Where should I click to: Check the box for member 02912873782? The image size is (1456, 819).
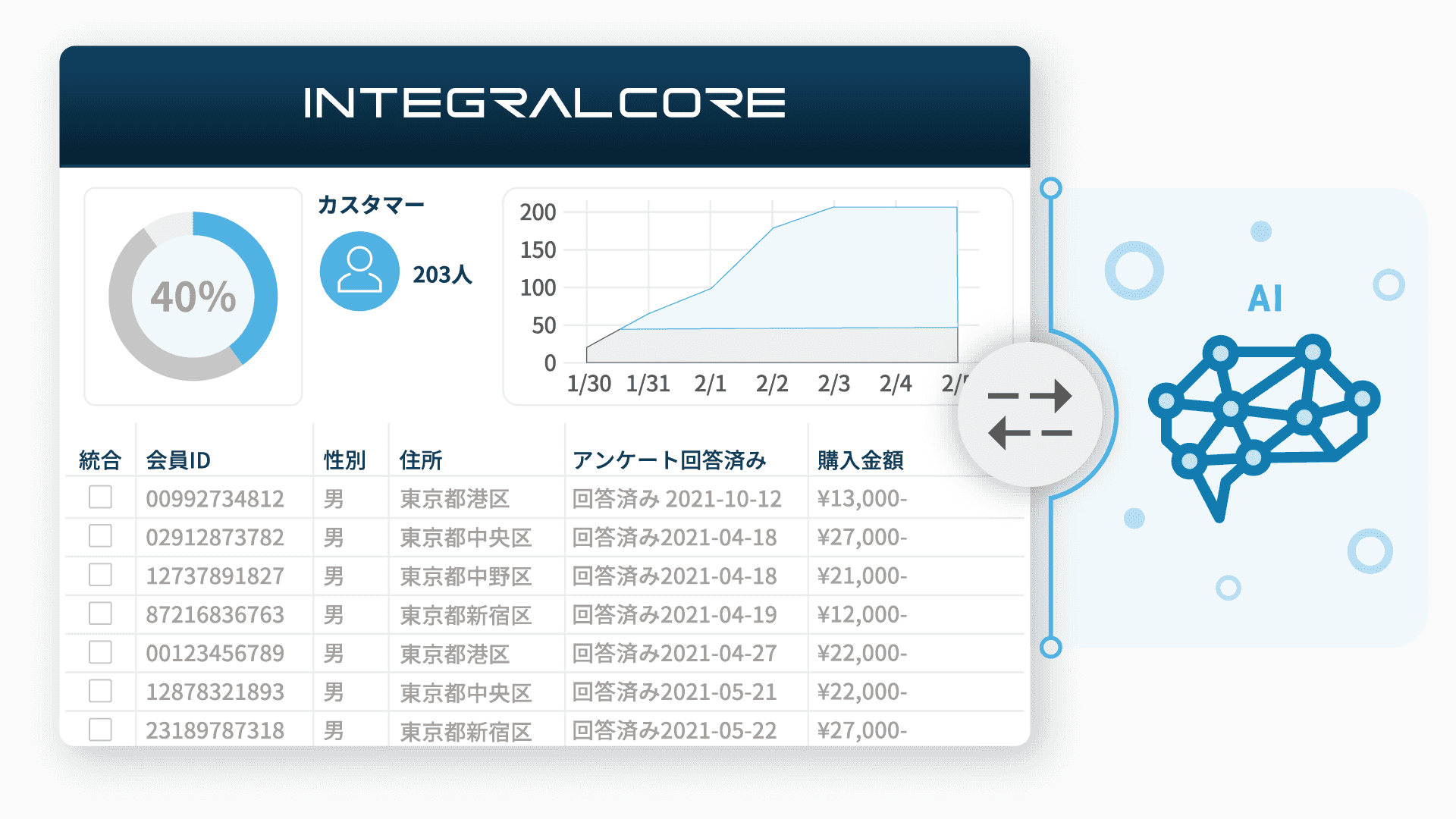tap(100, 536)
